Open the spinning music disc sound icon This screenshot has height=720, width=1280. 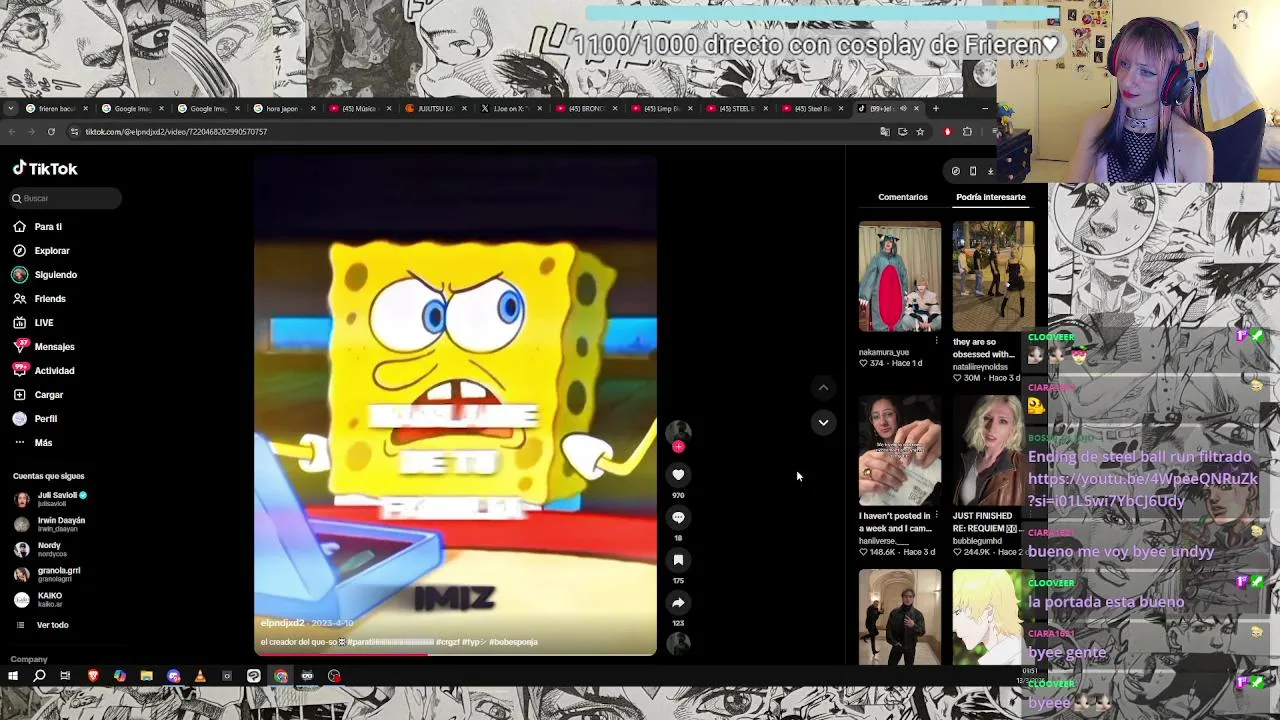(678, 644)
